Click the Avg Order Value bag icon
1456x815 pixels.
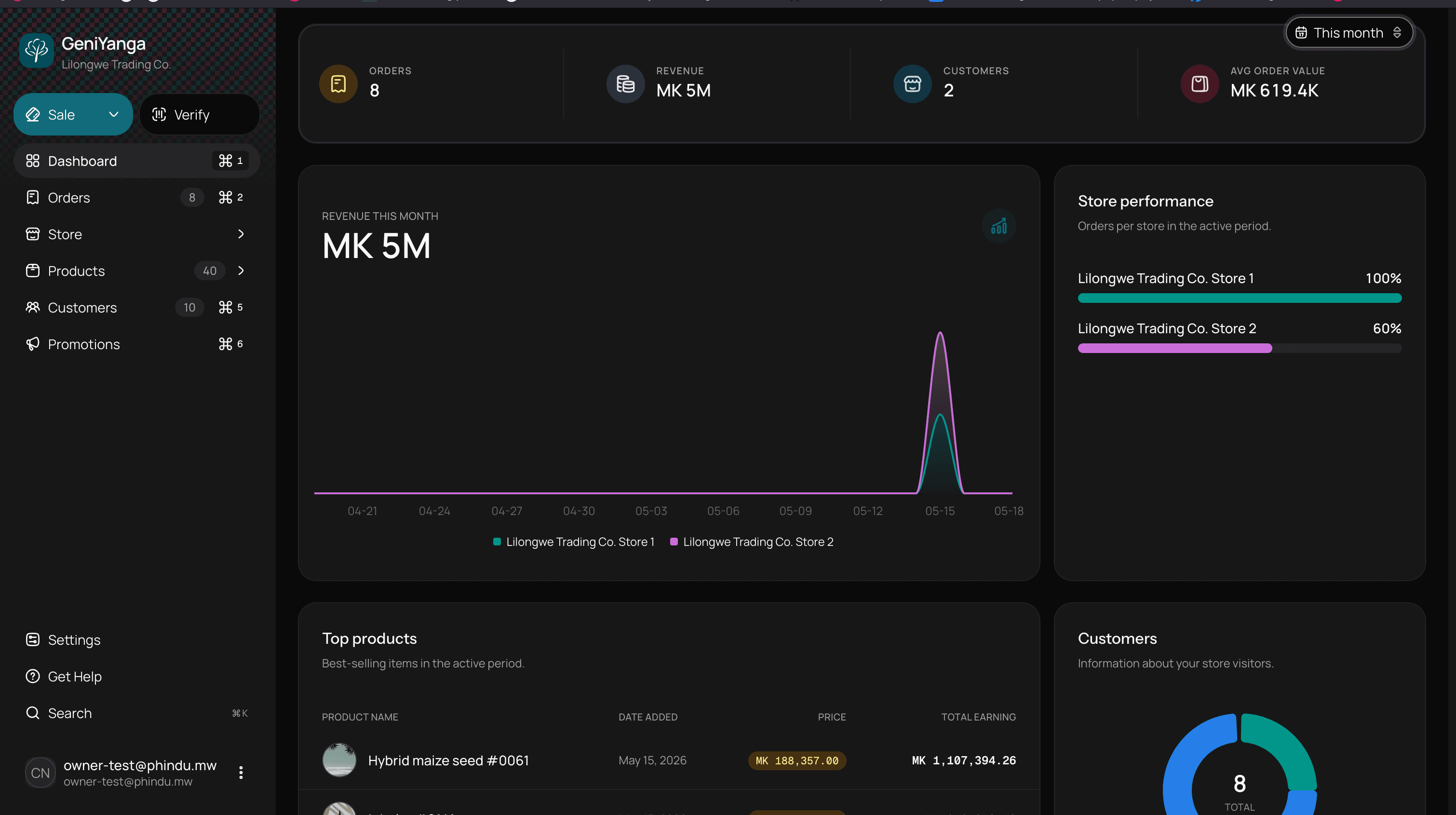pos(1200,84)
